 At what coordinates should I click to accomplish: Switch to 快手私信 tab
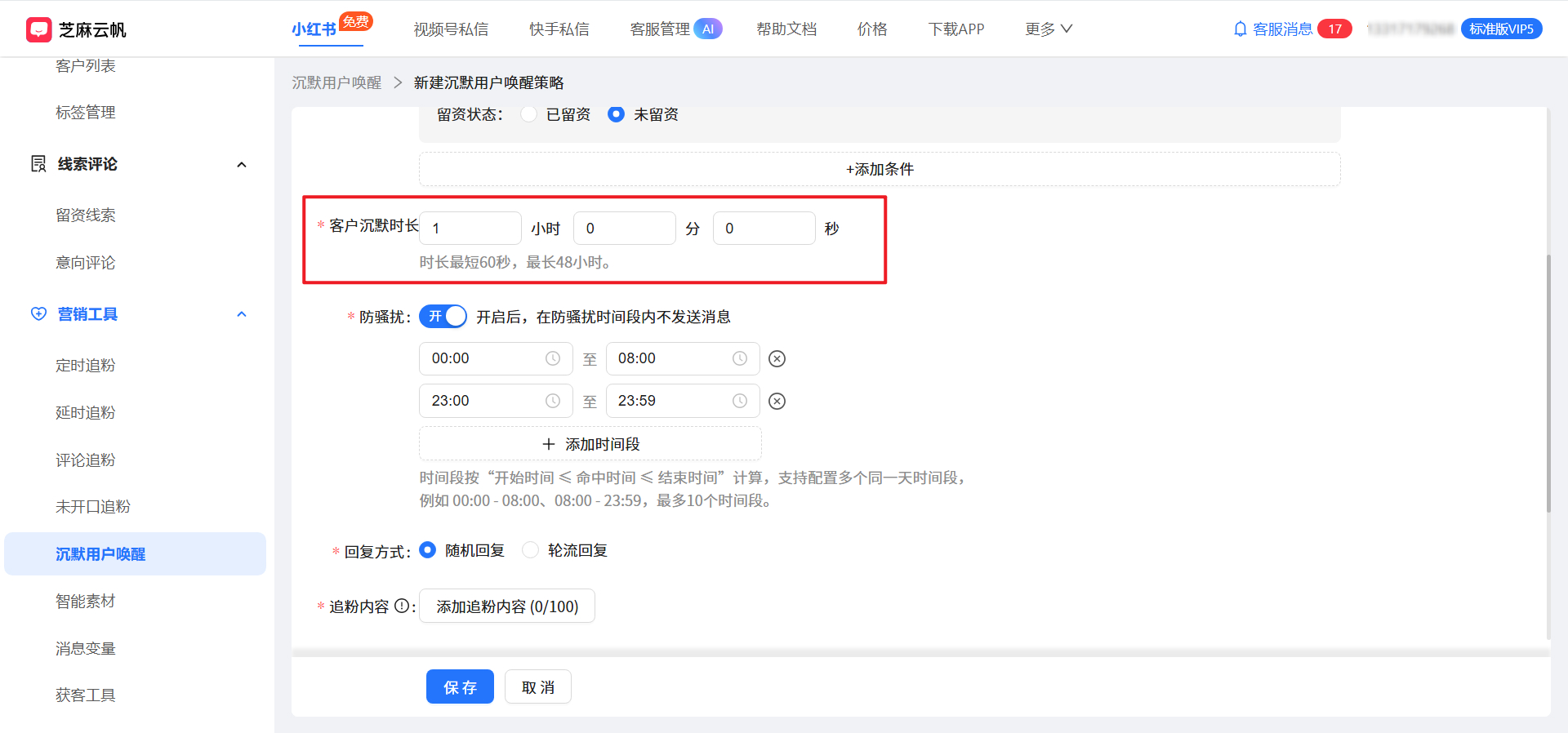[x=559, y=29]
